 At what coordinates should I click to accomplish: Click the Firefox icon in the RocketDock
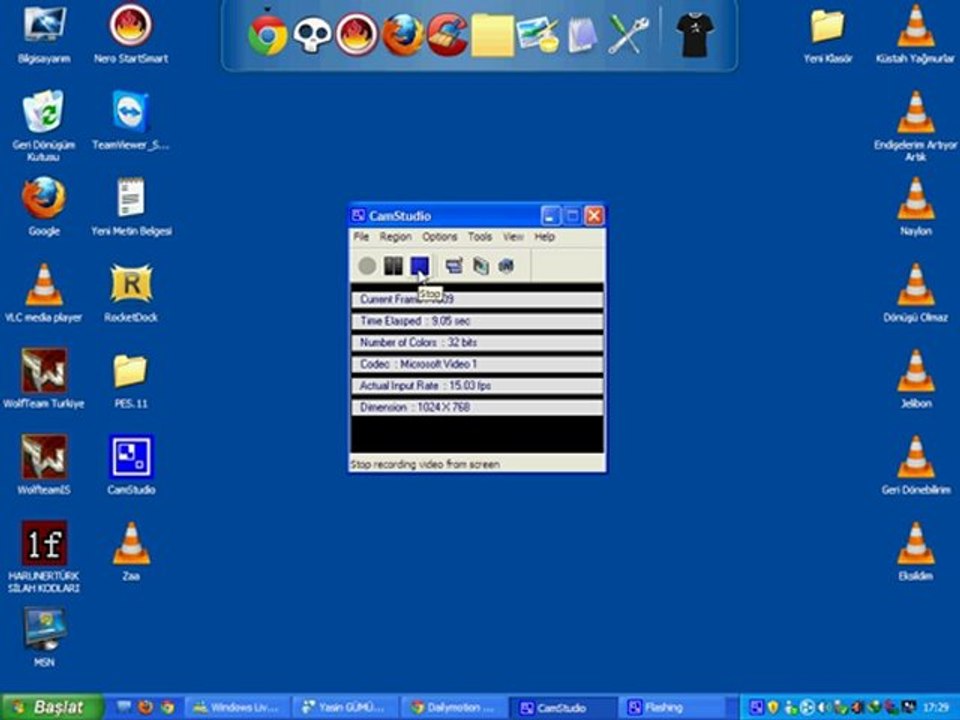pos(402,36)
